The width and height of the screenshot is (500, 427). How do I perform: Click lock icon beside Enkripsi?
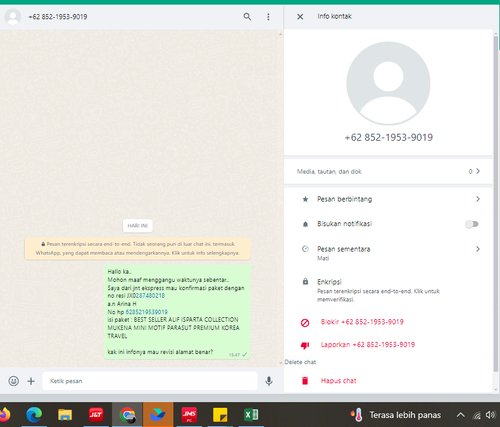click(305, 282)
